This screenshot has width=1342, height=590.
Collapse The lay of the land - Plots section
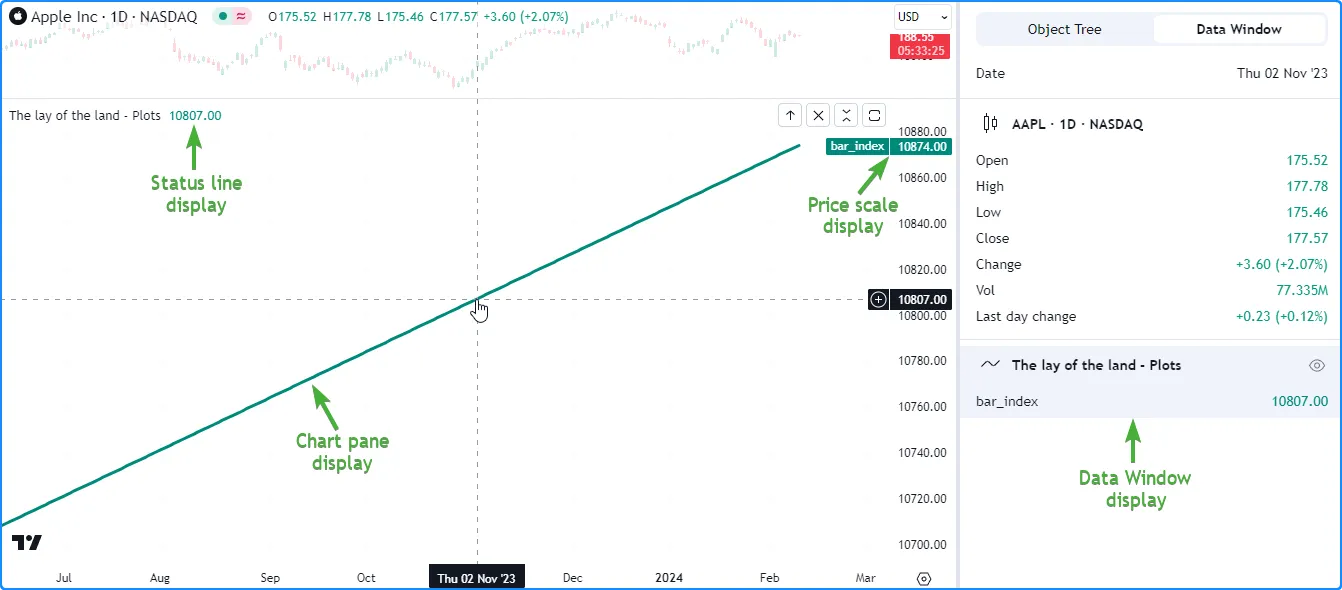[x=1096, y=366]
